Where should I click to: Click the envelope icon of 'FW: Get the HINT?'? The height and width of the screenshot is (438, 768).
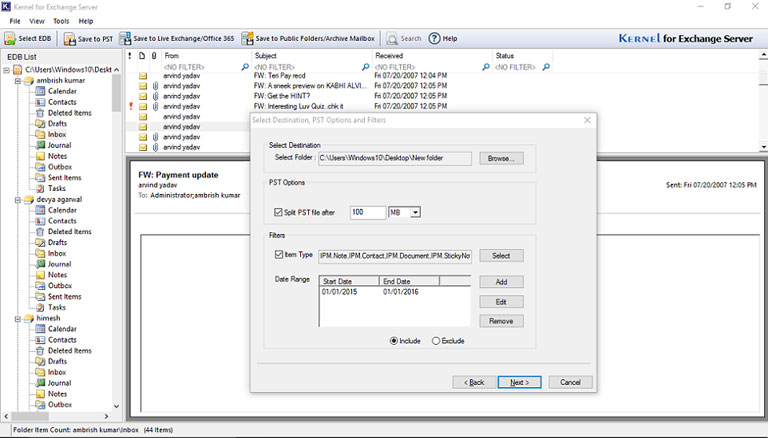pos(143,96)
